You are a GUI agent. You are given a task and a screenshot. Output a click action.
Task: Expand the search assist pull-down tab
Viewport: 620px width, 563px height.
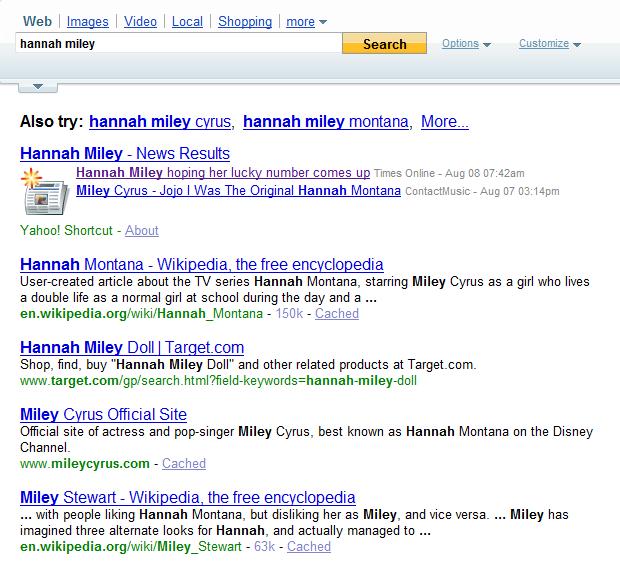[38, 87]
